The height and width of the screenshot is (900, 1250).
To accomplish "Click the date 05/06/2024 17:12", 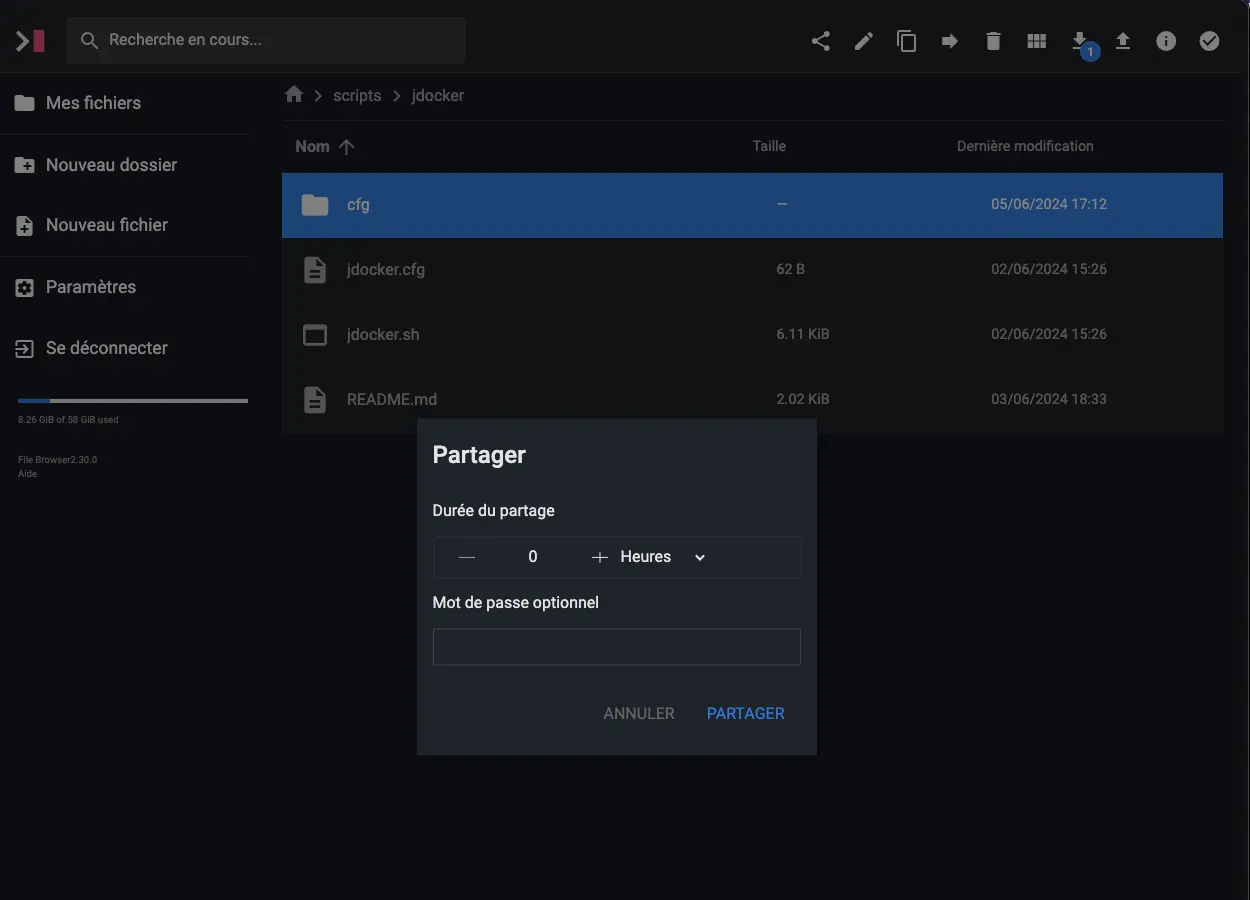I will coord(1049,204).
